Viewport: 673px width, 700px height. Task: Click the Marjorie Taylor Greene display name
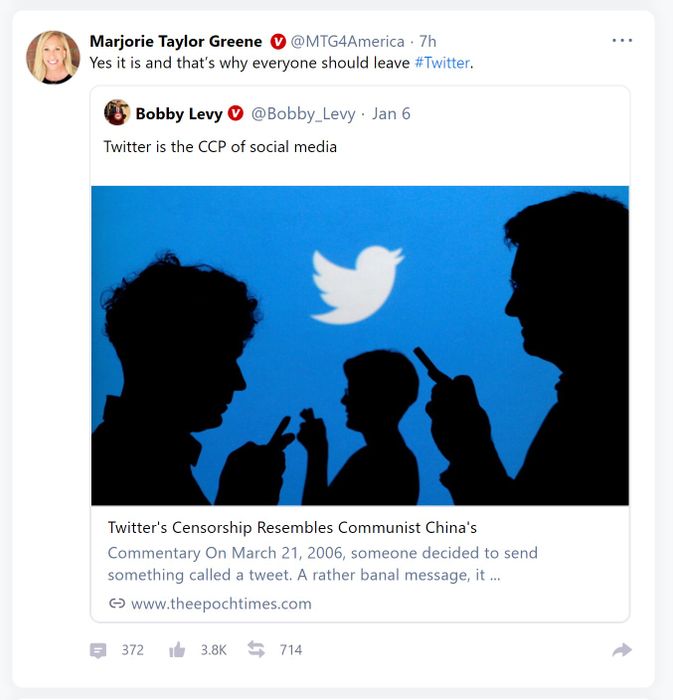[x=175, y=42]
